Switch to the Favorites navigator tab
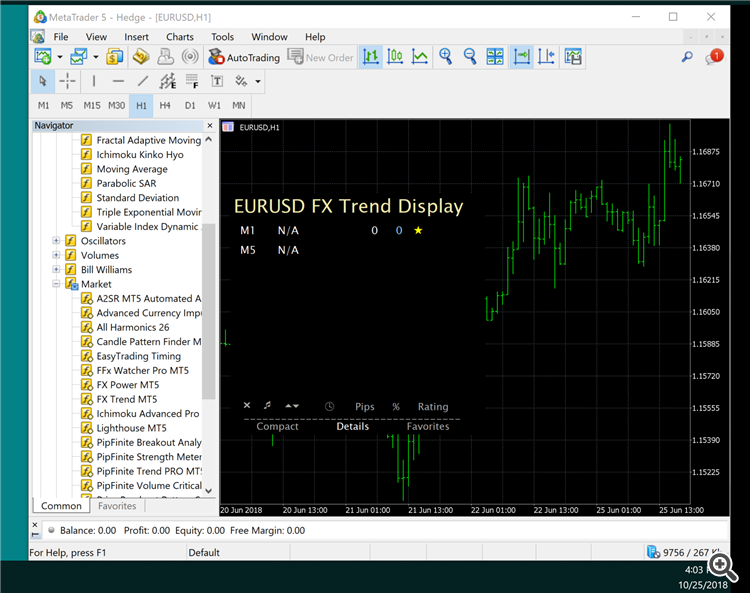Image resolution: width=750 pixels, height=593 pixels. click(117, 506)
